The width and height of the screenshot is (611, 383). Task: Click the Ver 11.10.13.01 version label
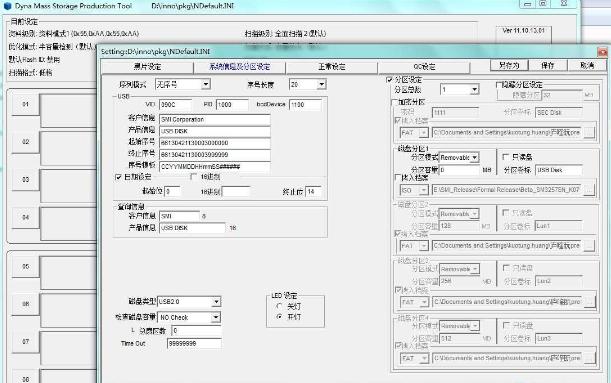(x=523, y=30)
